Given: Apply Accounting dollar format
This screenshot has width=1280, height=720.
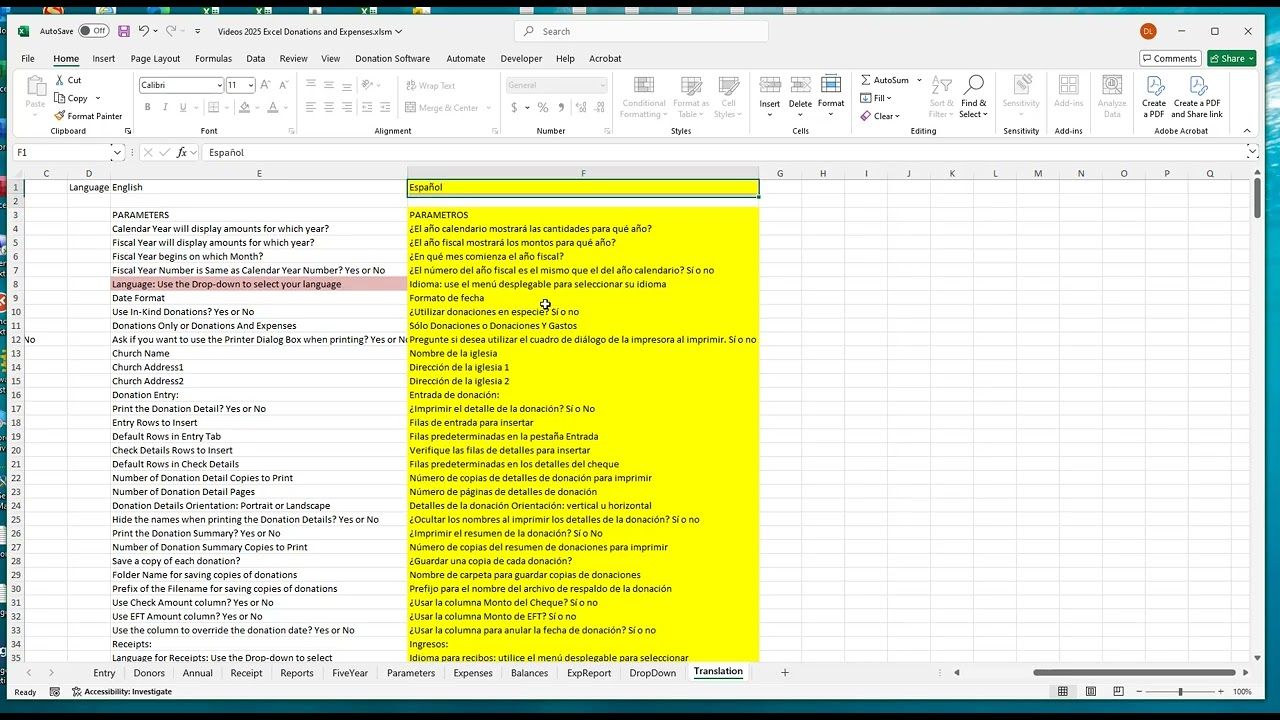Looking at the screenshot, I should (514, 107).
